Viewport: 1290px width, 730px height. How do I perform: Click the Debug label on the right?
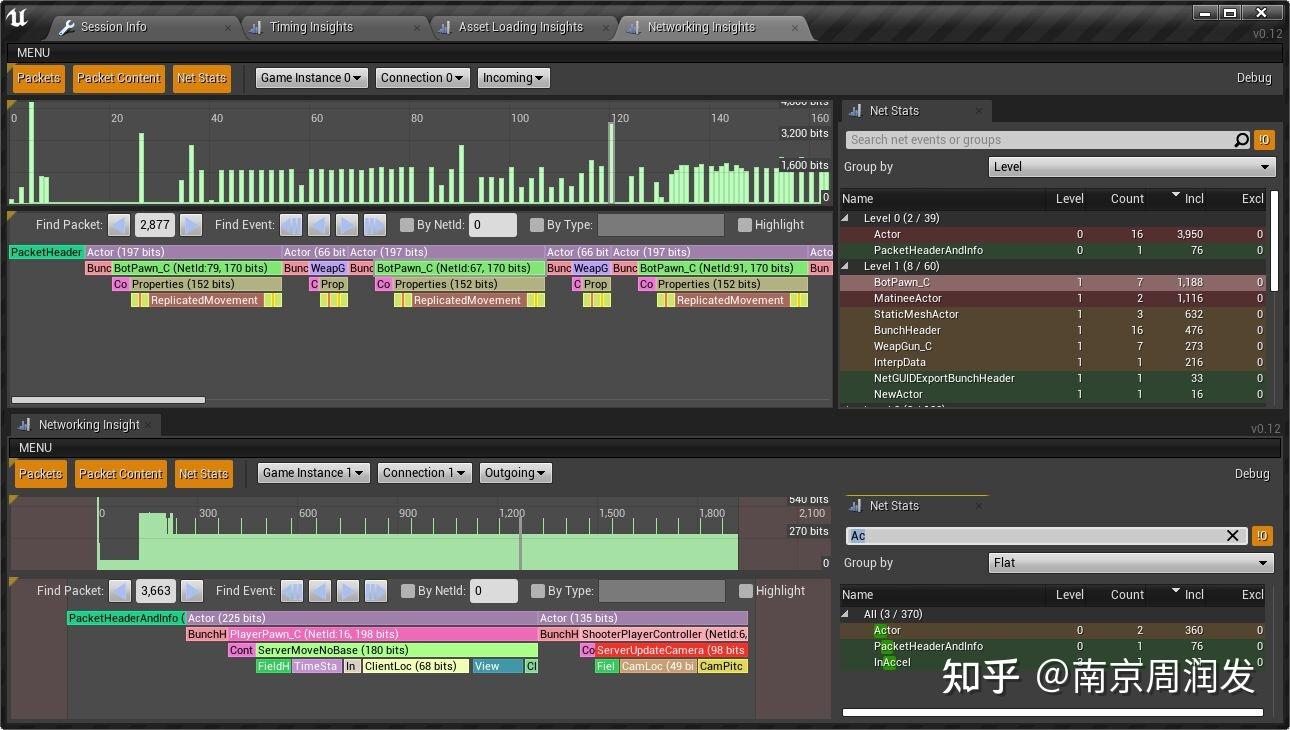click(x=1253, y=77)
